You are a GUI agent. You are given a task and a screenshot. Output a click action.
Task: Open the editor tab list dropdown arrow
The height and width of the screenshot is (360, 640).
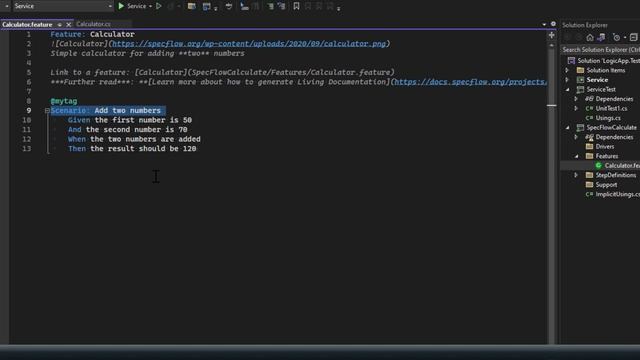(x=544, y=24)
